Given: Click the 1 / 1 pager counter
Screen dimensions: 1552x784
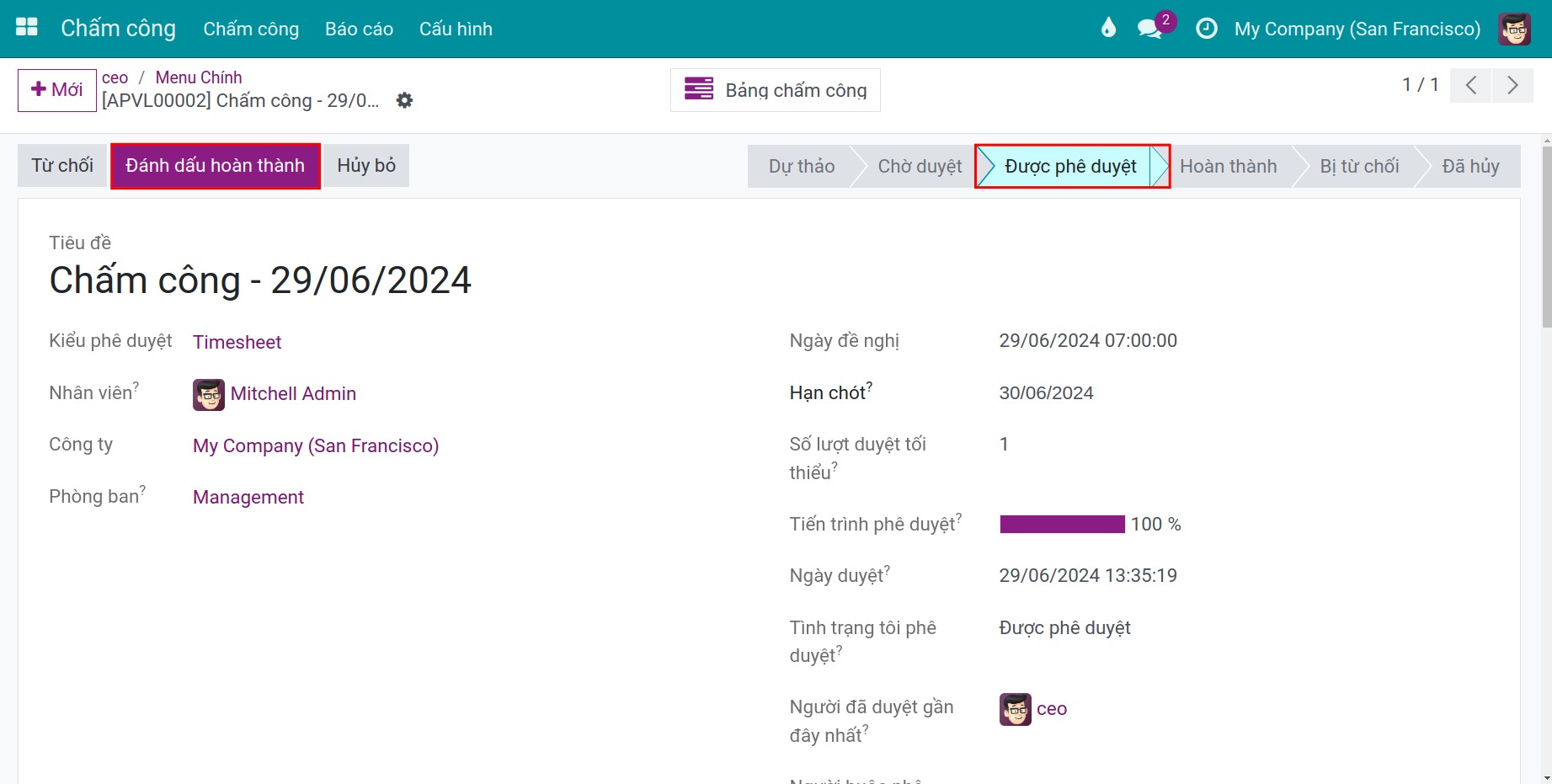Looking at the screenshot, I should tap(1420, 84).
